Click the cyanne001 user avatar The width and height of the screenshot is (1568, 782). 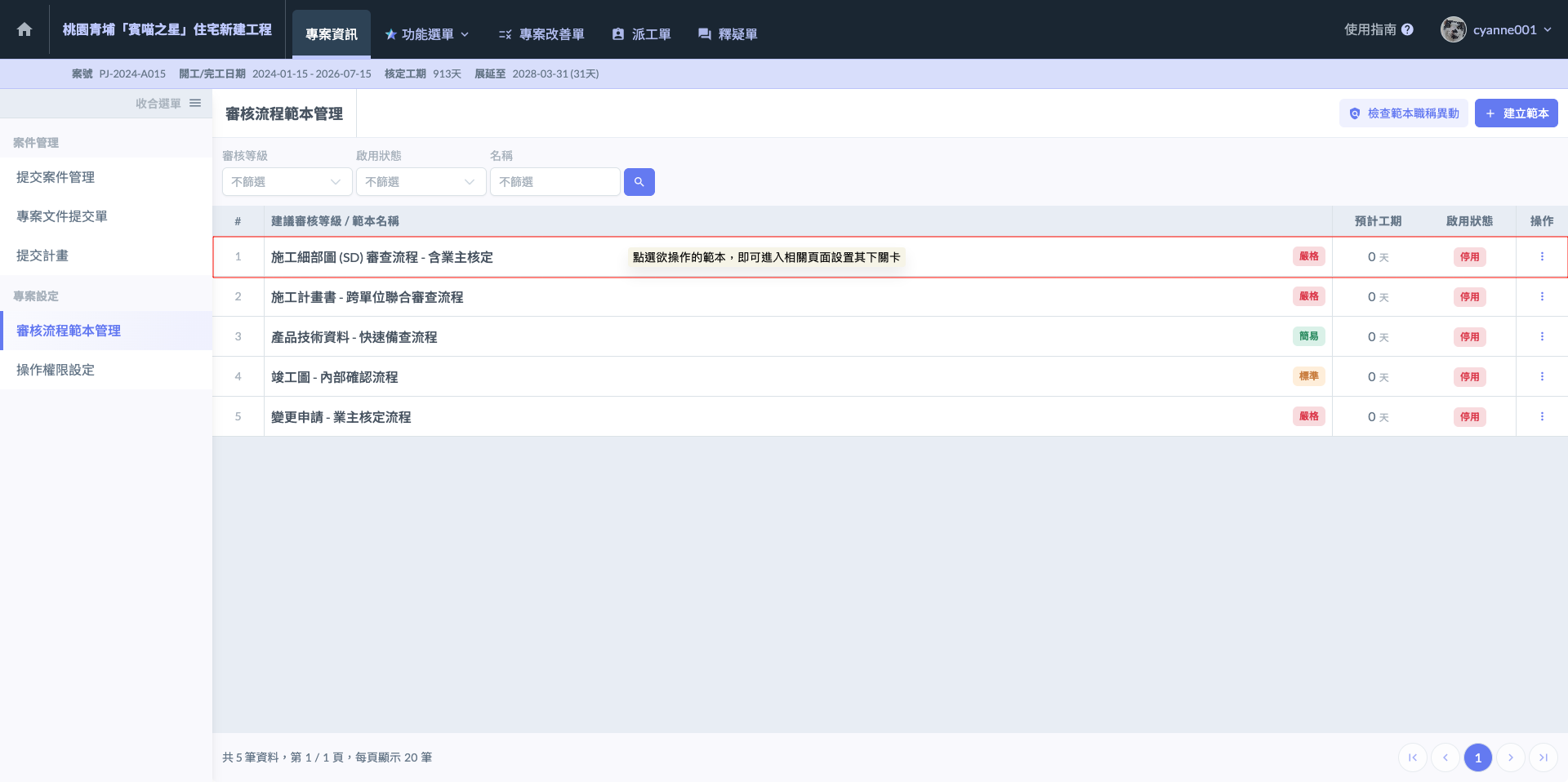[1453, 29]
